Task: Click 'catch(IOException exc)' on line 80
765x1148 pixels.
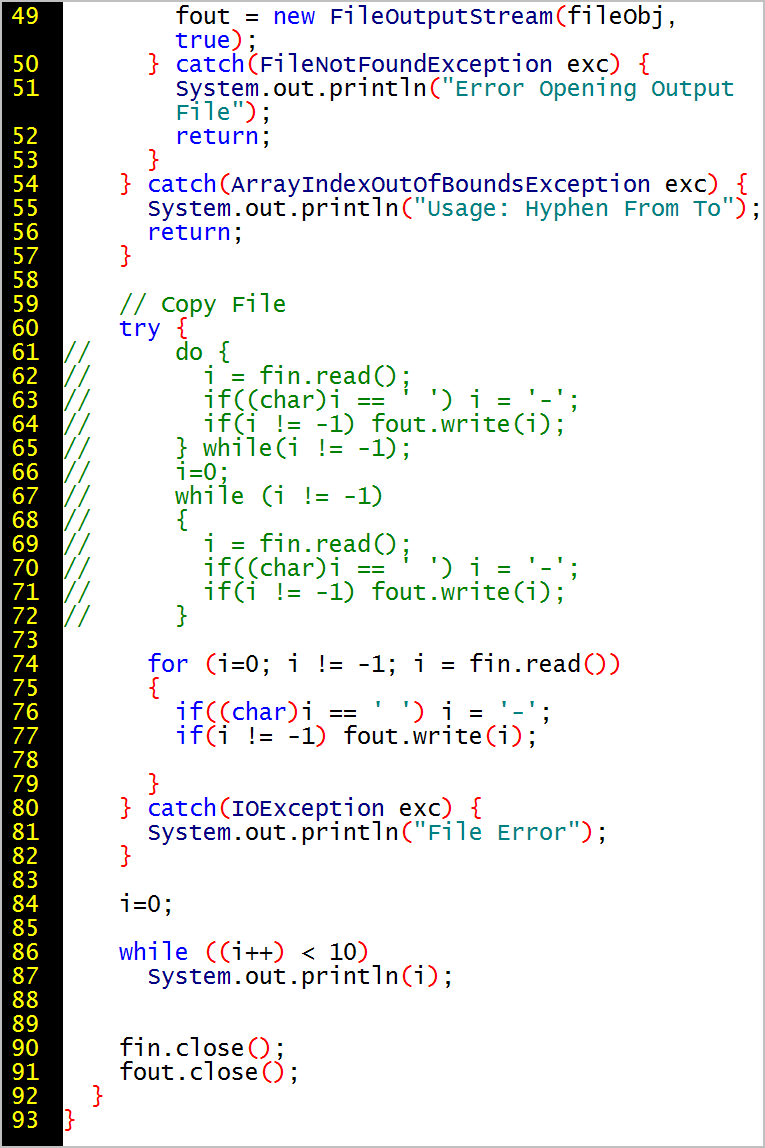Action: [x=300, y=808]
